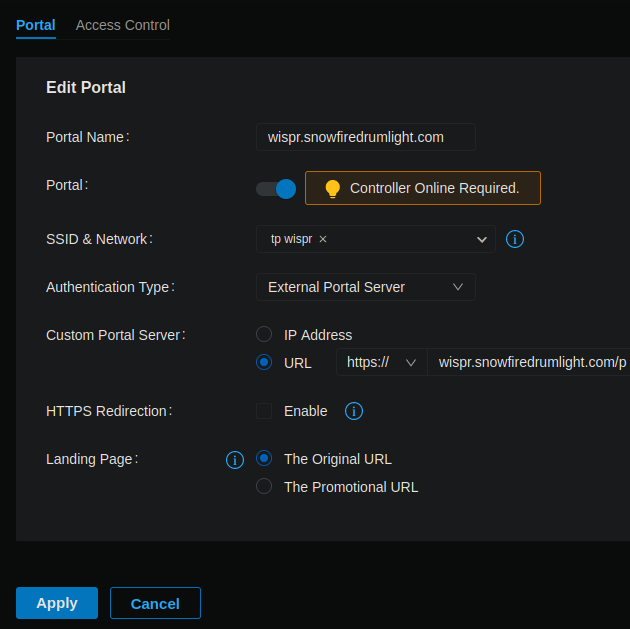The image size is (630, 629).
Task: Click the Controller Online Required notice
Action: 423,188
